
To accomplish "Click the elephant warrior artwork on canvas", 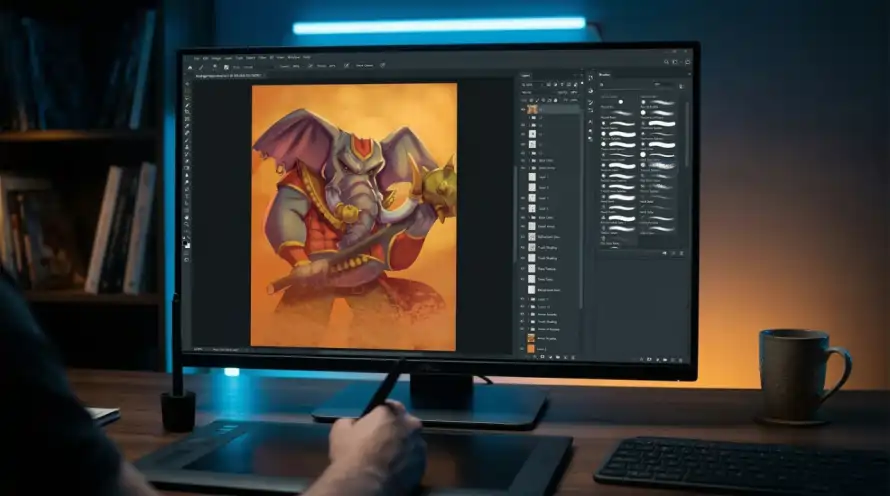I will tap(354, 216).
